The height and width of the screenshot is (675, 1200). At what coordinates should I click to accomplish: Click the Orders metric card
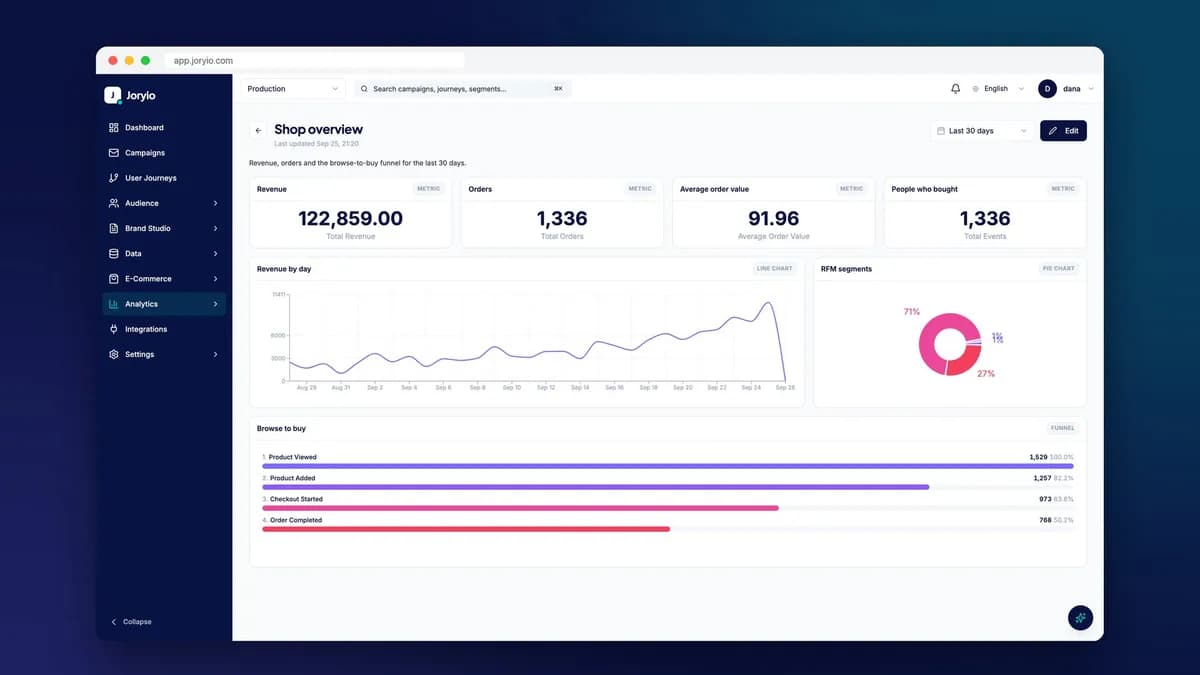562,213
